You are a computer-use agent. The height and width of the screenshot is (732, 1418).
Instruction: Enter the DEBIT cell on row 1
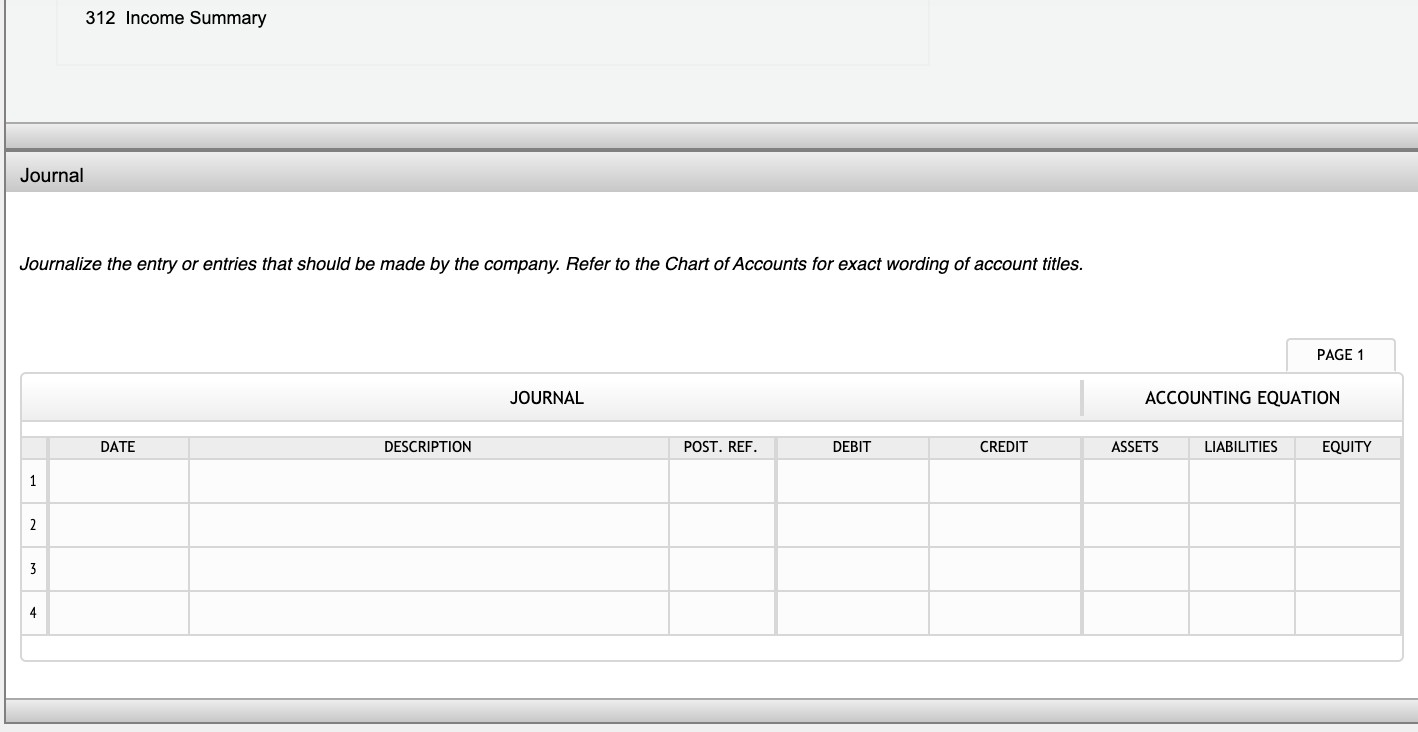pos(851,481)
